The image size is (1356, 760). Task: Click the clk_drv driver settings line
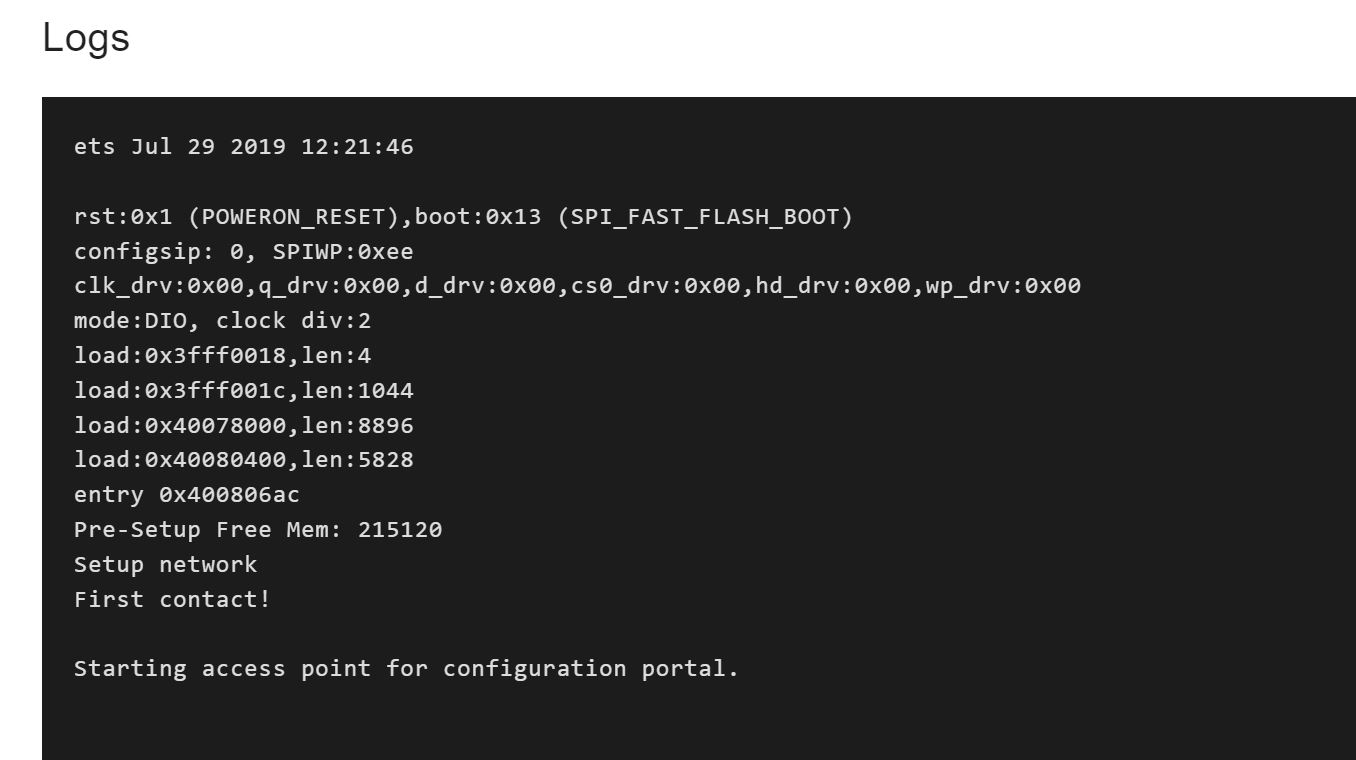(577, 286)
